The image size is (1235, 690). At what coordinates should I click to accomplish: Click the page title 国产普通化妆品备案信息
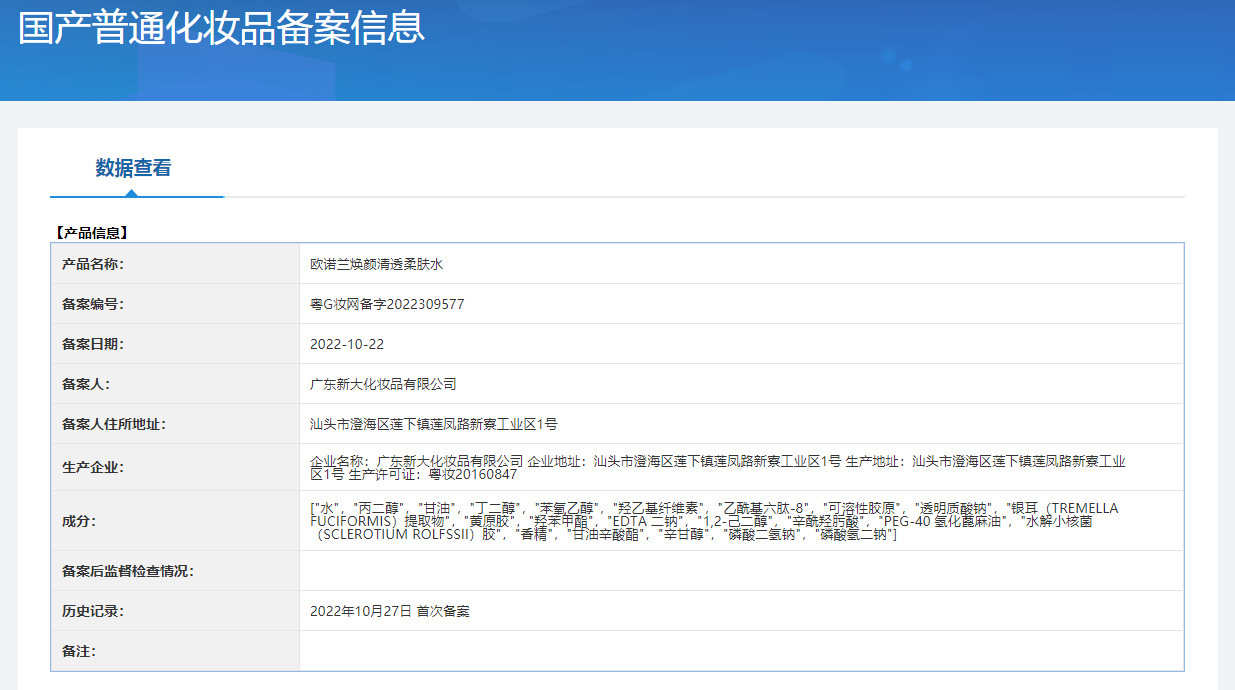(x=221, y=28)
